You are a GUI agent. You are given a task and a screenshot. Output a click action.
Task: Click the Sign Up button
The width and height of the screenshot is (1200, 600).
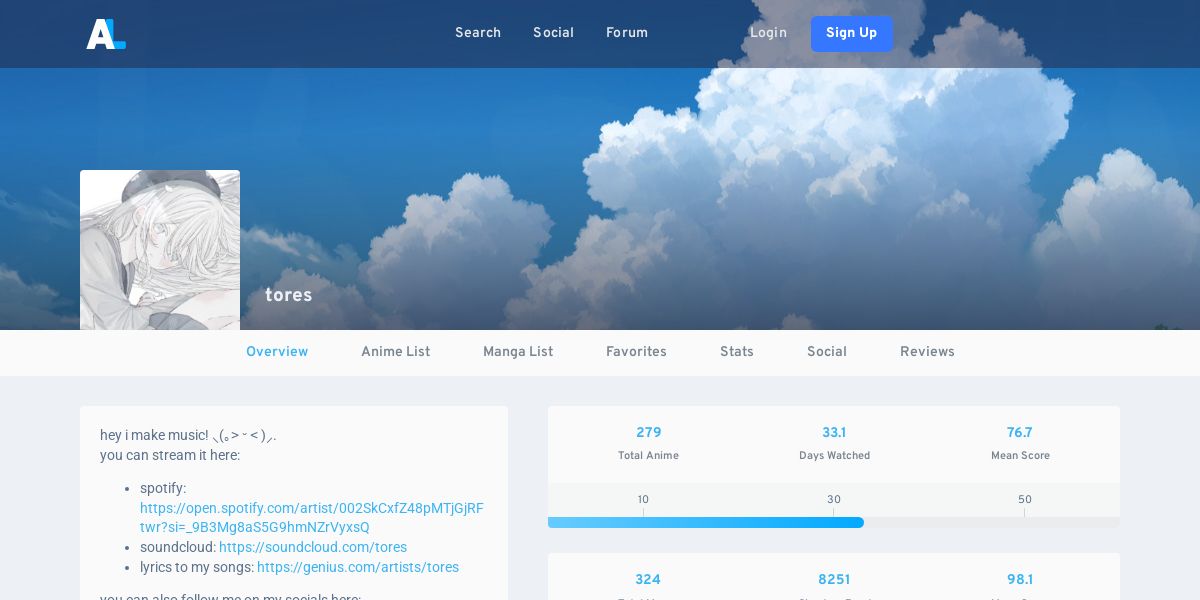[x=852, y=33]
